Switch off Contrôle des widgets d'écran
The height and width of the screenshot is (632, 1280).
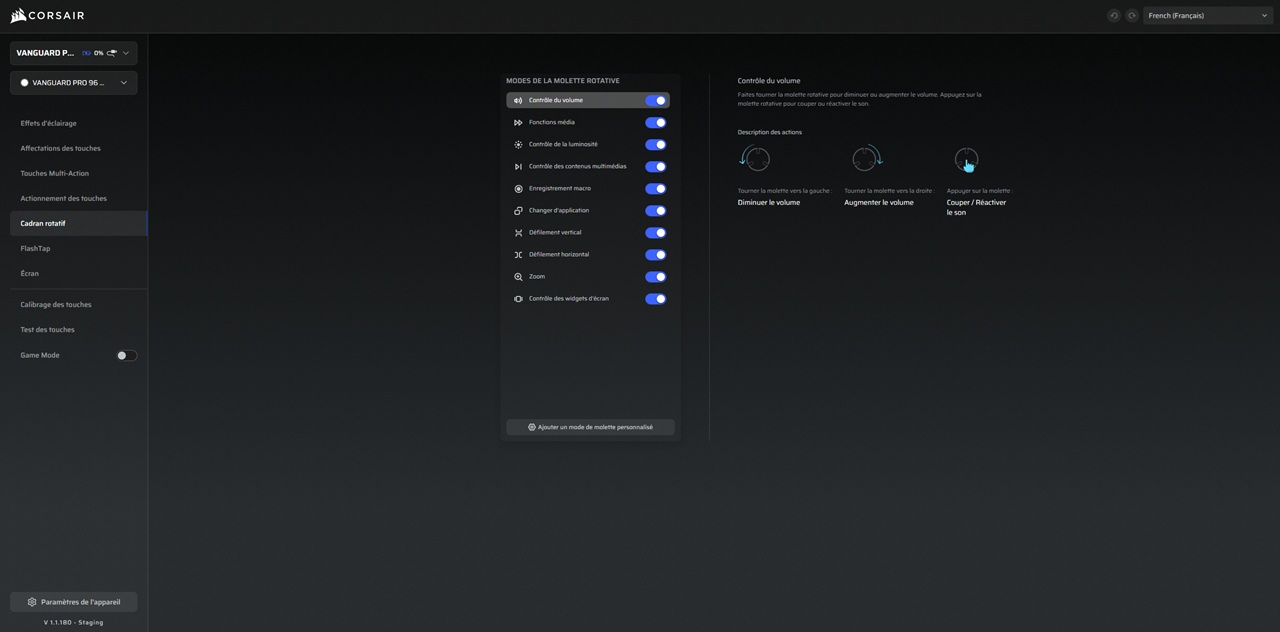click(655, 299)
